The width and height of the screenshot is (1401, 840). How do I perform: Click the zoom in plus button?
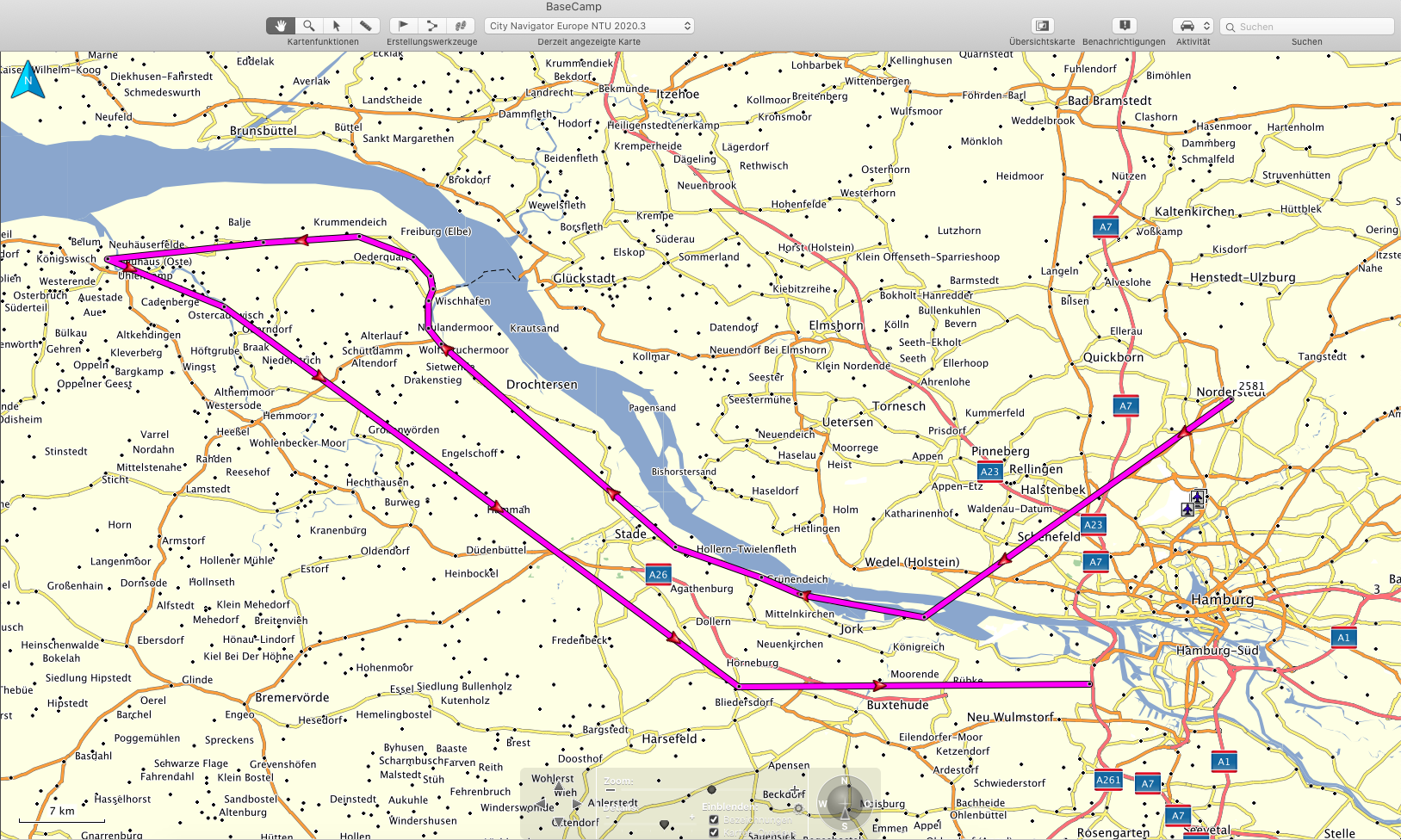pyautogui.click(x=795, y=789)
